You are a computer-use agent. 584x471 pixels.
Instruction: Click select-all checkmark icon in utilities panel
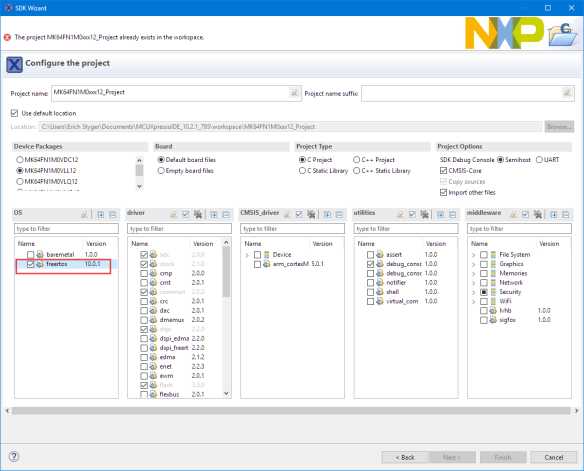[412, 214]
